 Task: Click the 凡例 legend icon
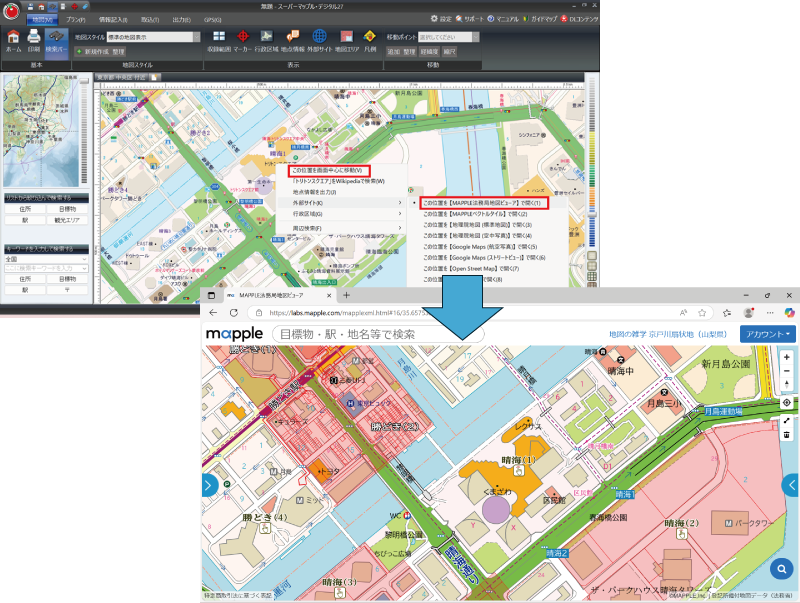pos(370,40)
